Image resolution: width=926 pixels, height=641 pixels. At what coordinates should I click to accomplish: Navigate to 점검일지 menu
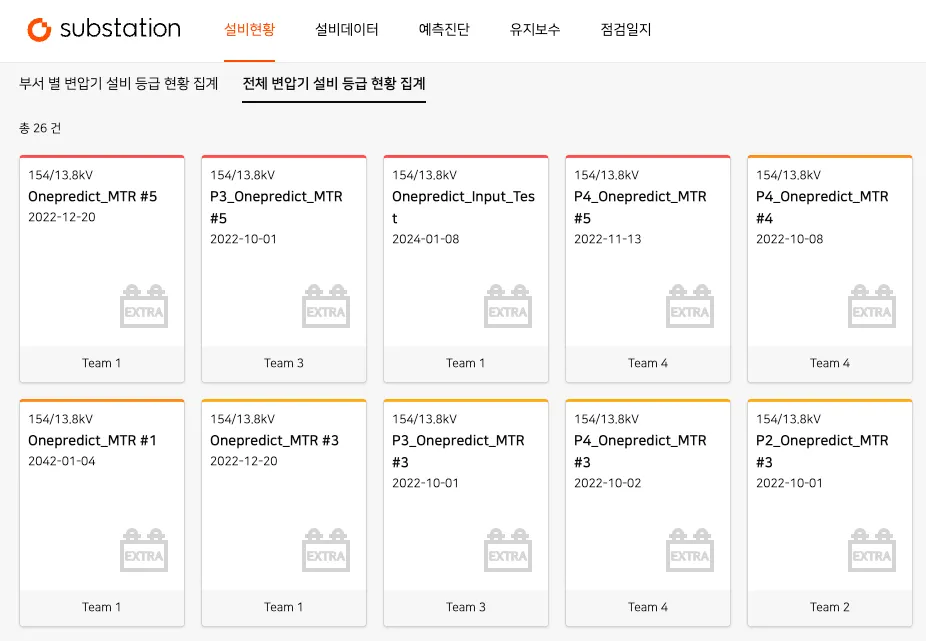[626, 30]
